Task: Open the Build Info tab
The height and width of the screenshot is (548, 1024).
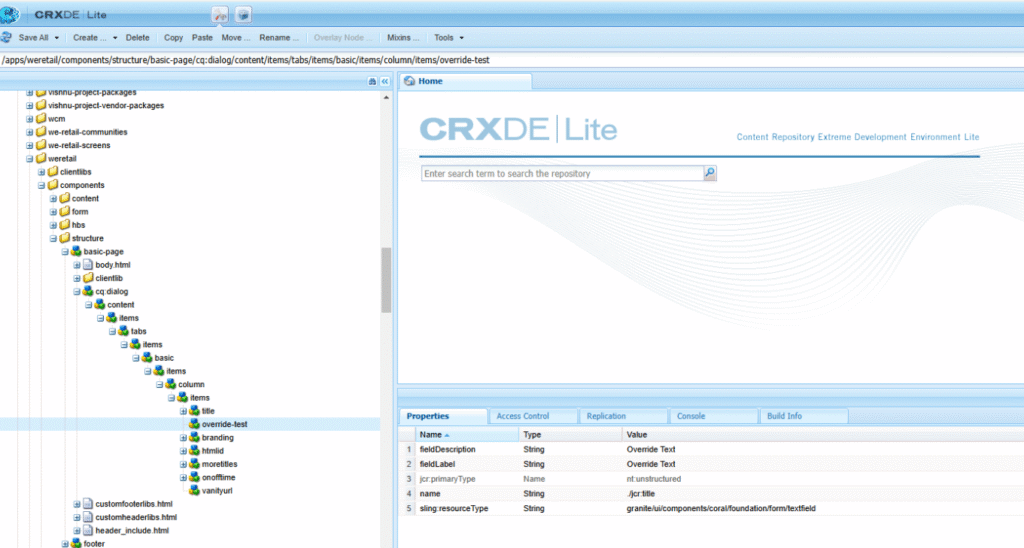Action: tap(803, 416)
